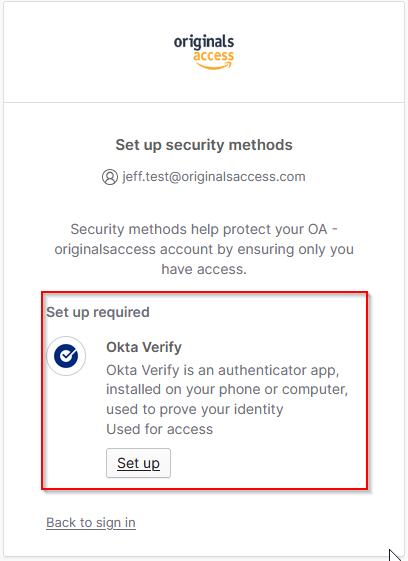Click the jeff.test@originalsaccess.com email address
This screenshot has height=561, width=408.
point(214,177)
